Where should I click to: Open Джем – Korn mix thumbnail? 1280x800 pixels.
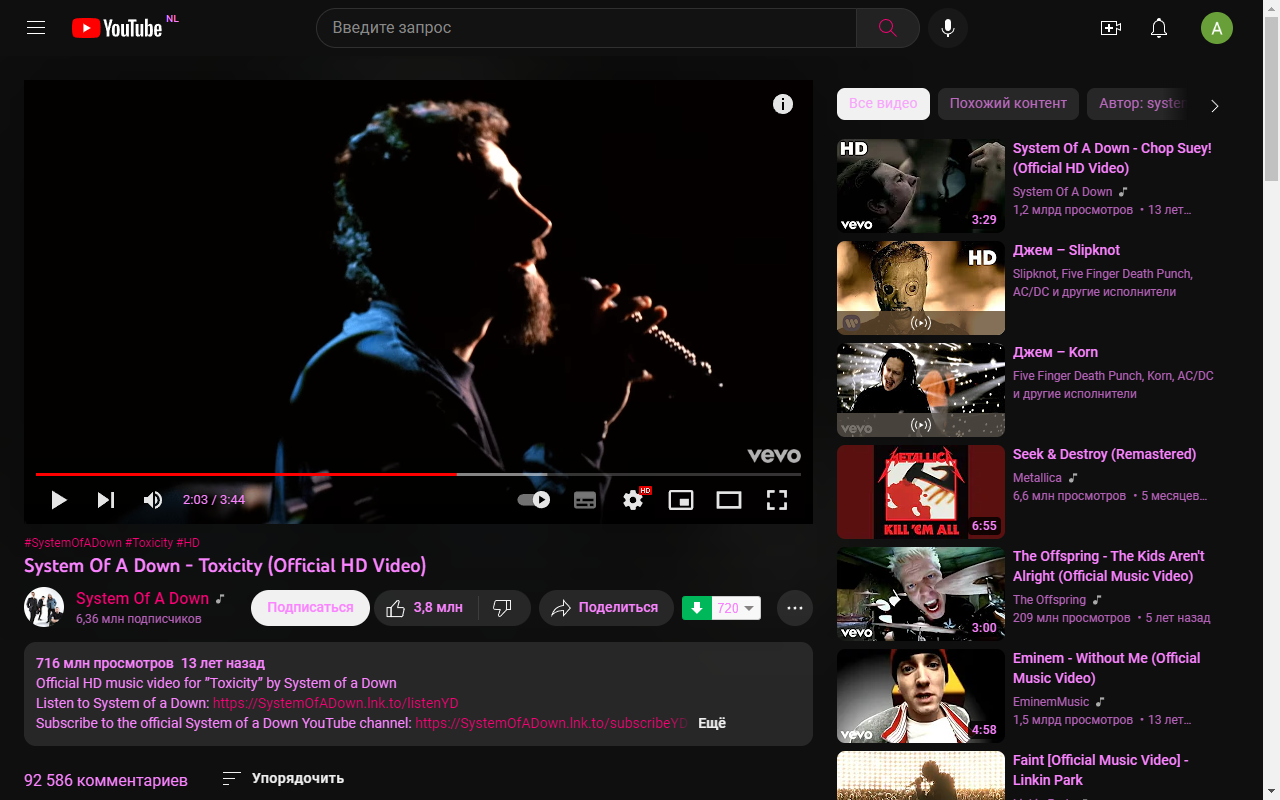pyautogui.click(x=921, y=390)
